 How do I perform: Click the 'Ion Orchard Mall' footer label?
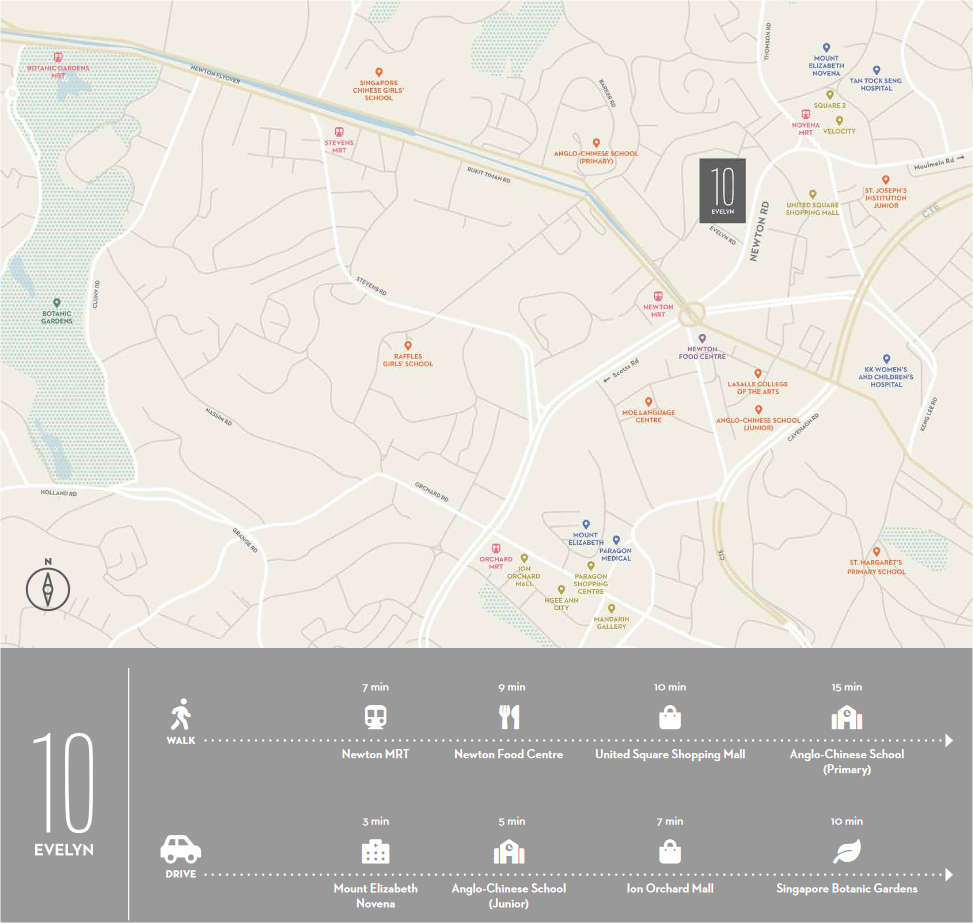(x=670, y=889)
